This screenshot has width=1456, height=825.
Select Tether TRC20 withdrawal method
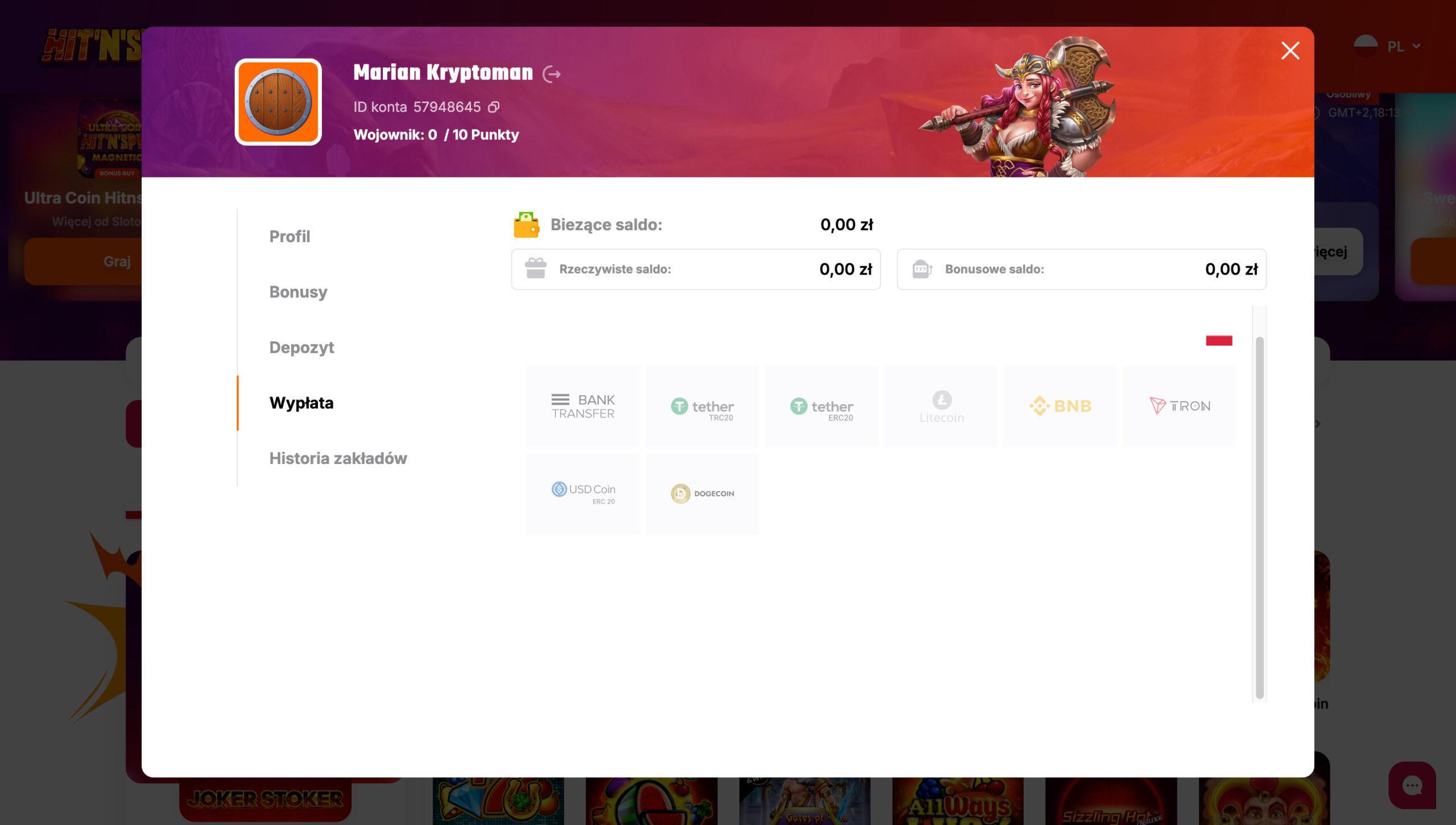tap(702, 407)
